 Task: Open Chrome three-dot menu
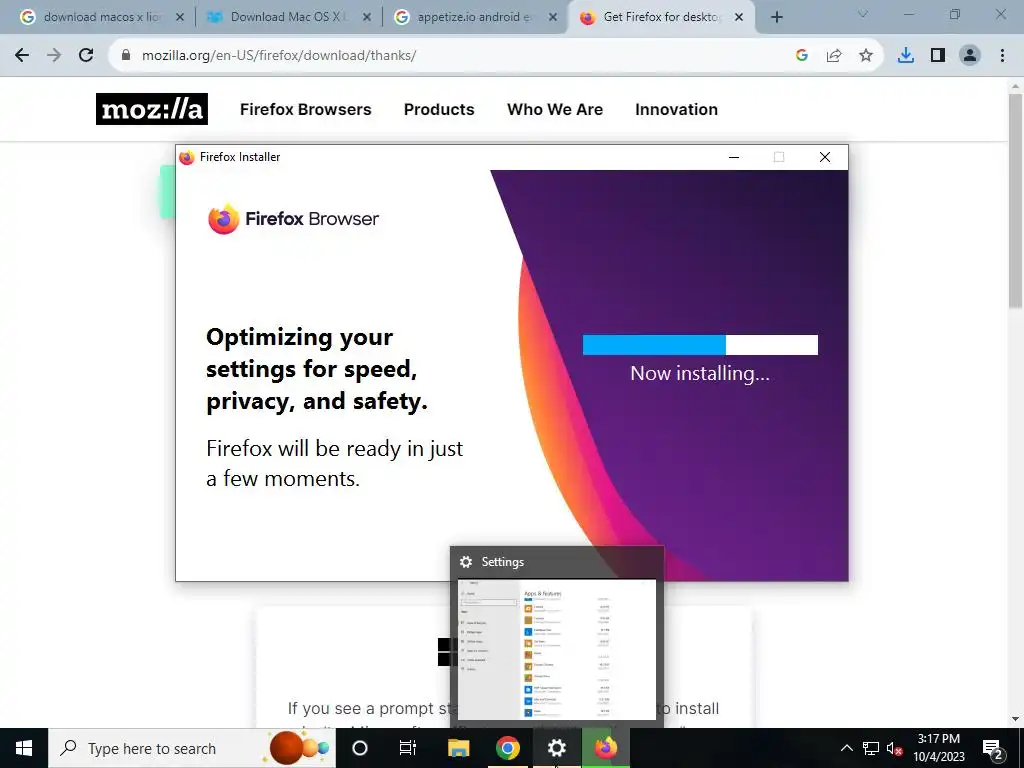point(1002,56)
